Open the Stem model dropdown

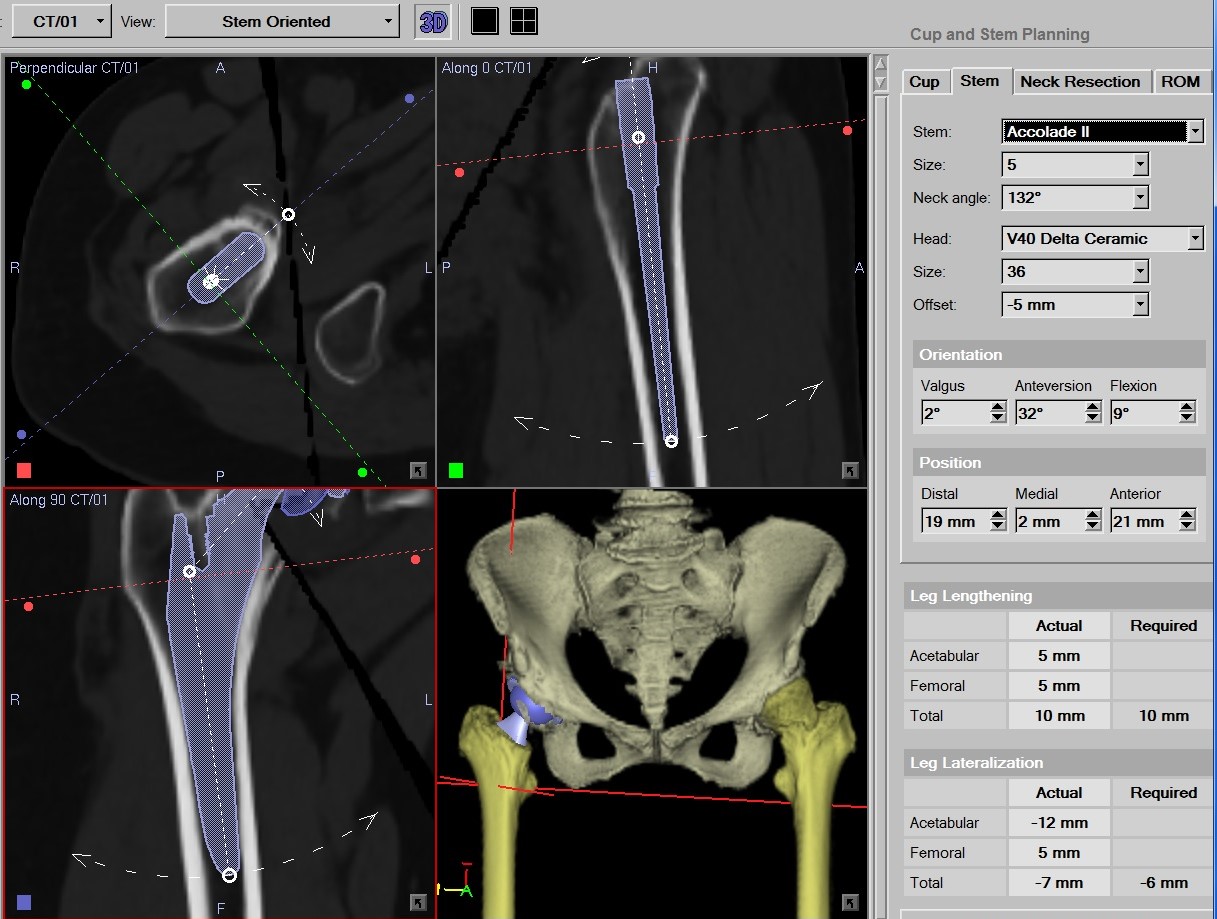(x=1194, y=132)
